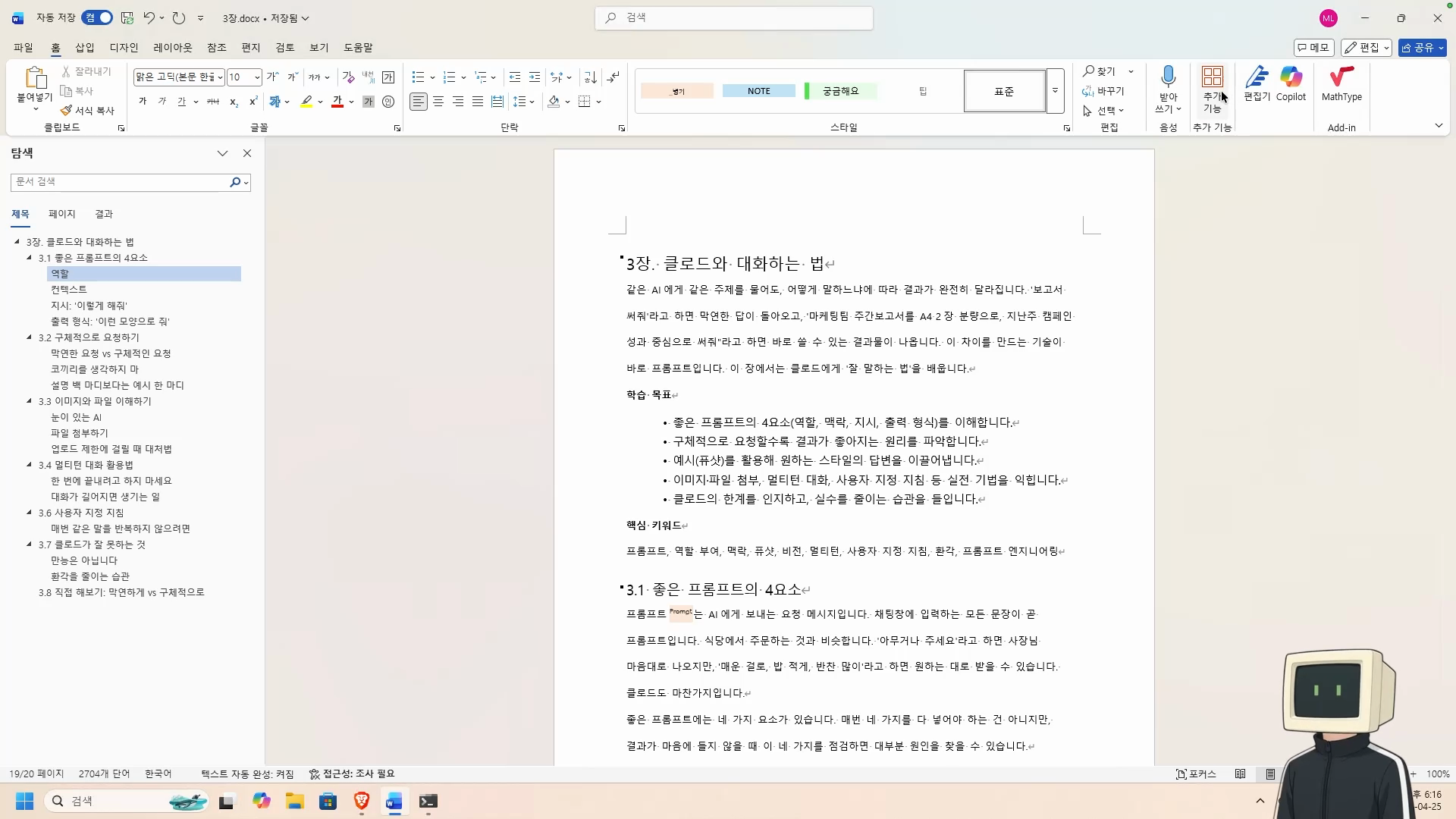Expand the styles gallery list
The image size is (1456, 819).
[1055, 91]
